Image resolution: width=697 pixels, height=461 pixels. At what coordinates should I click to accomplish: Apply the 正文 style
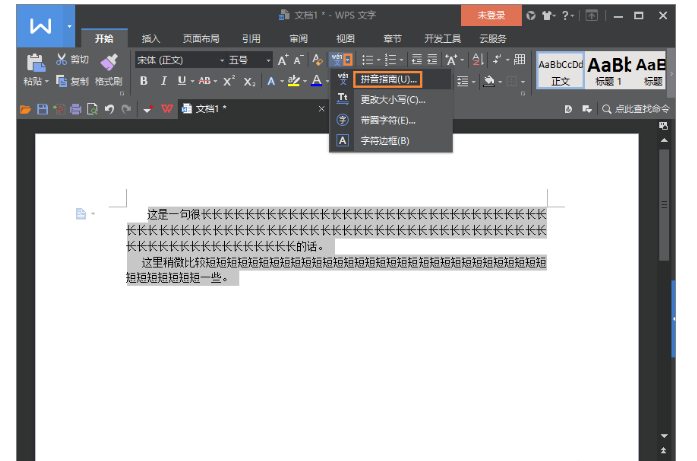coord(561,71)
